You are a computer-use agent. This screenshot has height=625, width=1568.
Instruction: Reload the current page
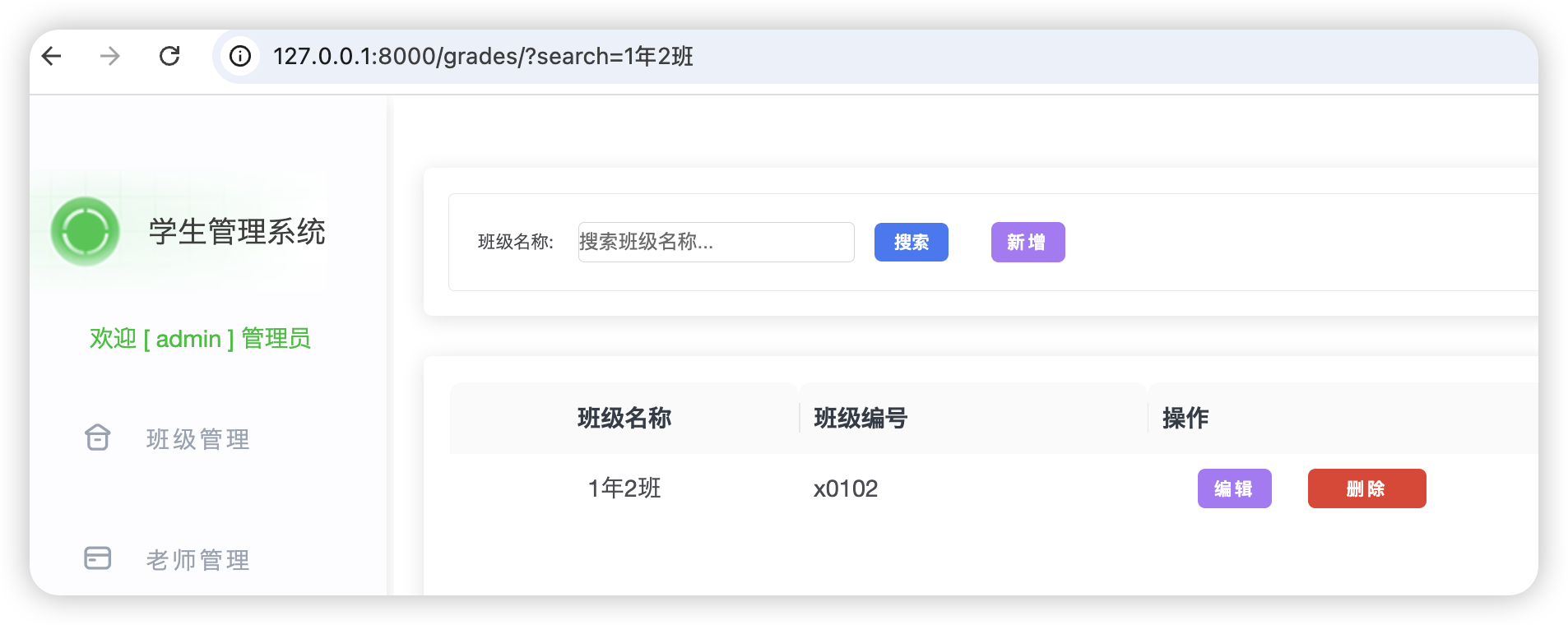pyautogui.click(x=169, y=56)
